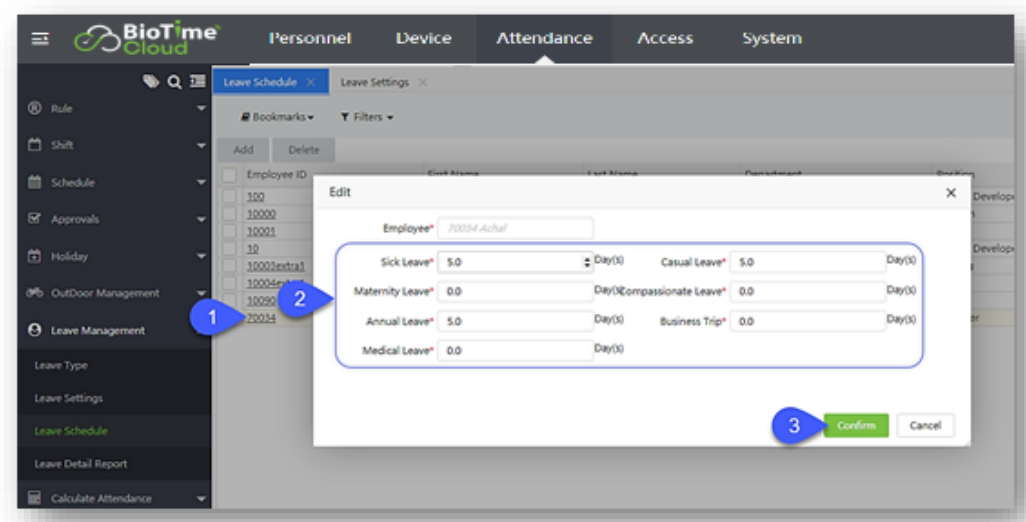Click the tag icon in sidebar
The image size is (1026, 522).
coord(151,82)
